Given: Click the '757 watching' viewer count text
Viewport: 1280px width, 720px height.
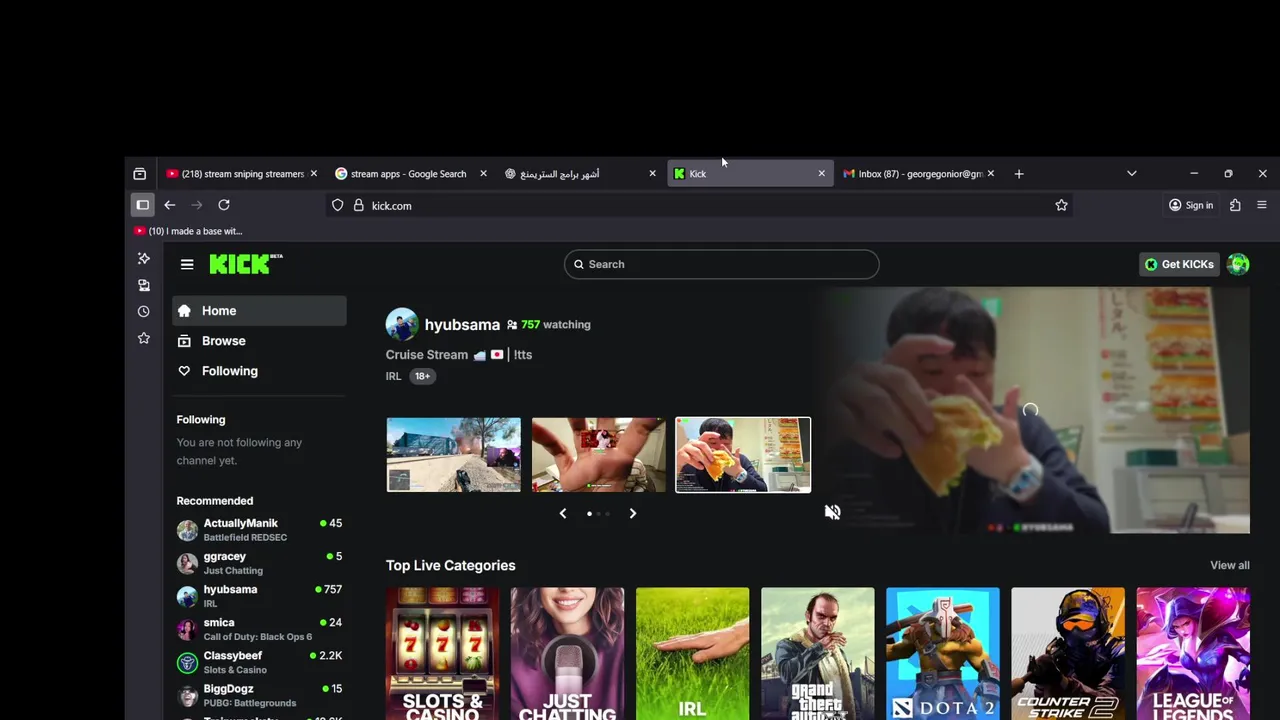Looking at the screenshot, I should [556, 325].
